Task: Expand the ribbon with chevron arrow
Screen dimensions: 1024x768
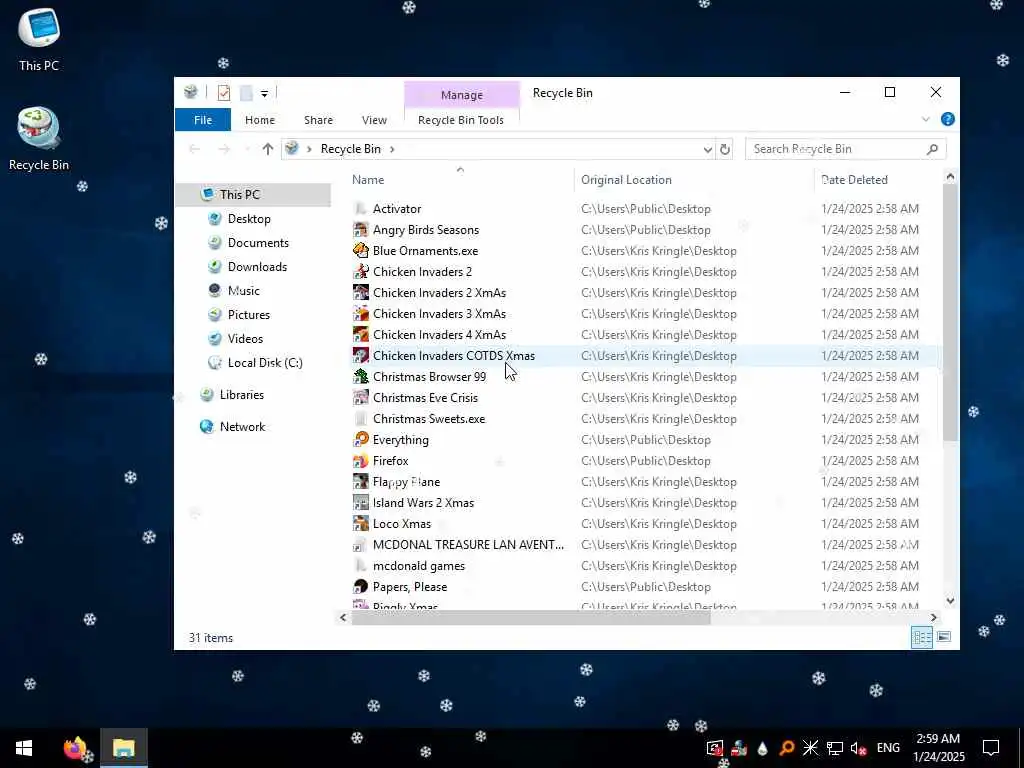Action: point(925,120)
